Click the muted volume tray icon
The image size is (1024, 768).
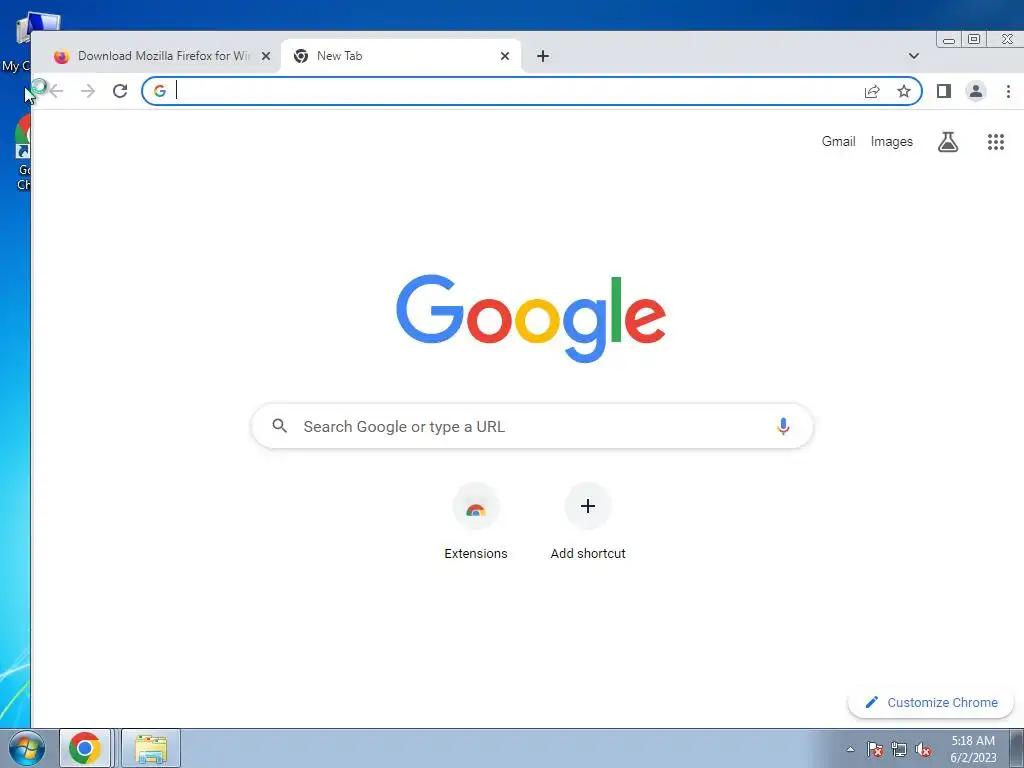[x=923, y=750]
